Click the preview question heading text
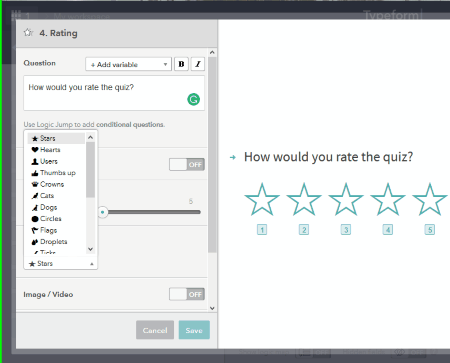The image size is (450, 363). tap(328, 157)
